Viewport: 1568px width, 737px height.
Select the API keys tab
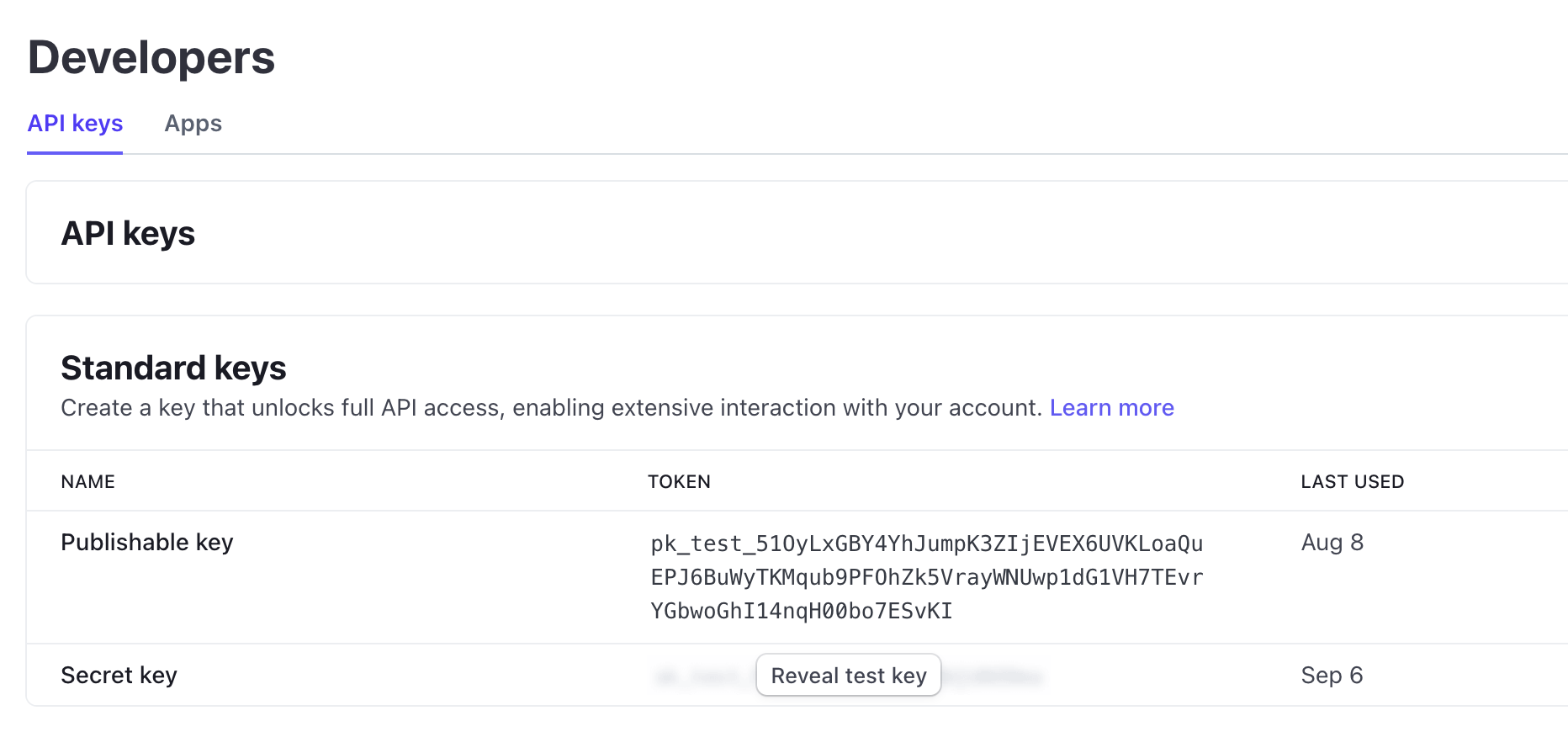click(75, 124)
